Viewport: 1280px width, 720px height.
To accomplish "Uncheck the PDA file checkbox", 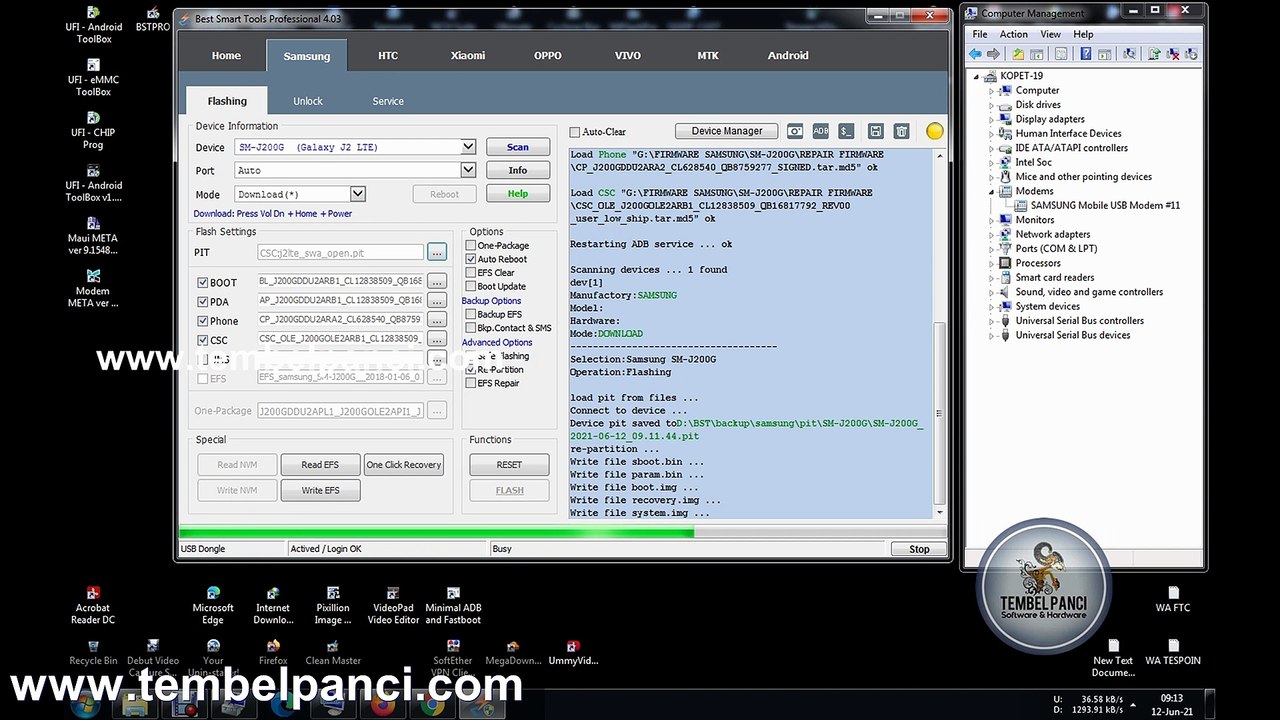I will click(203, 302).
